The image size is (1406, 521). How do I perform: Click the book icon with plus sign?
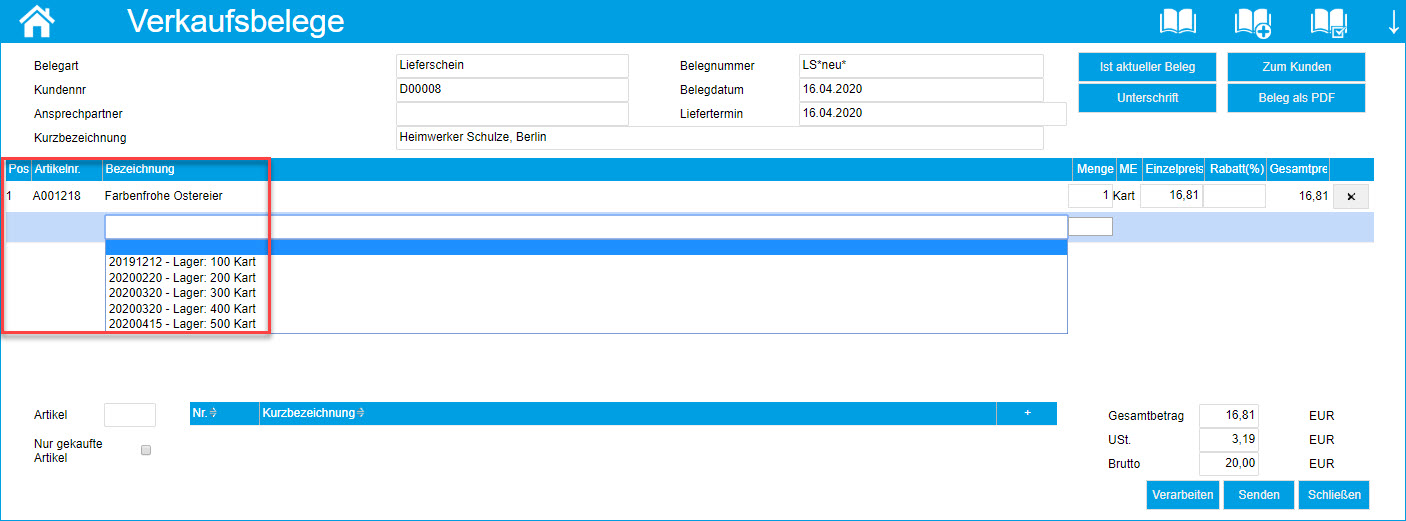click(x=1252, y=21)
